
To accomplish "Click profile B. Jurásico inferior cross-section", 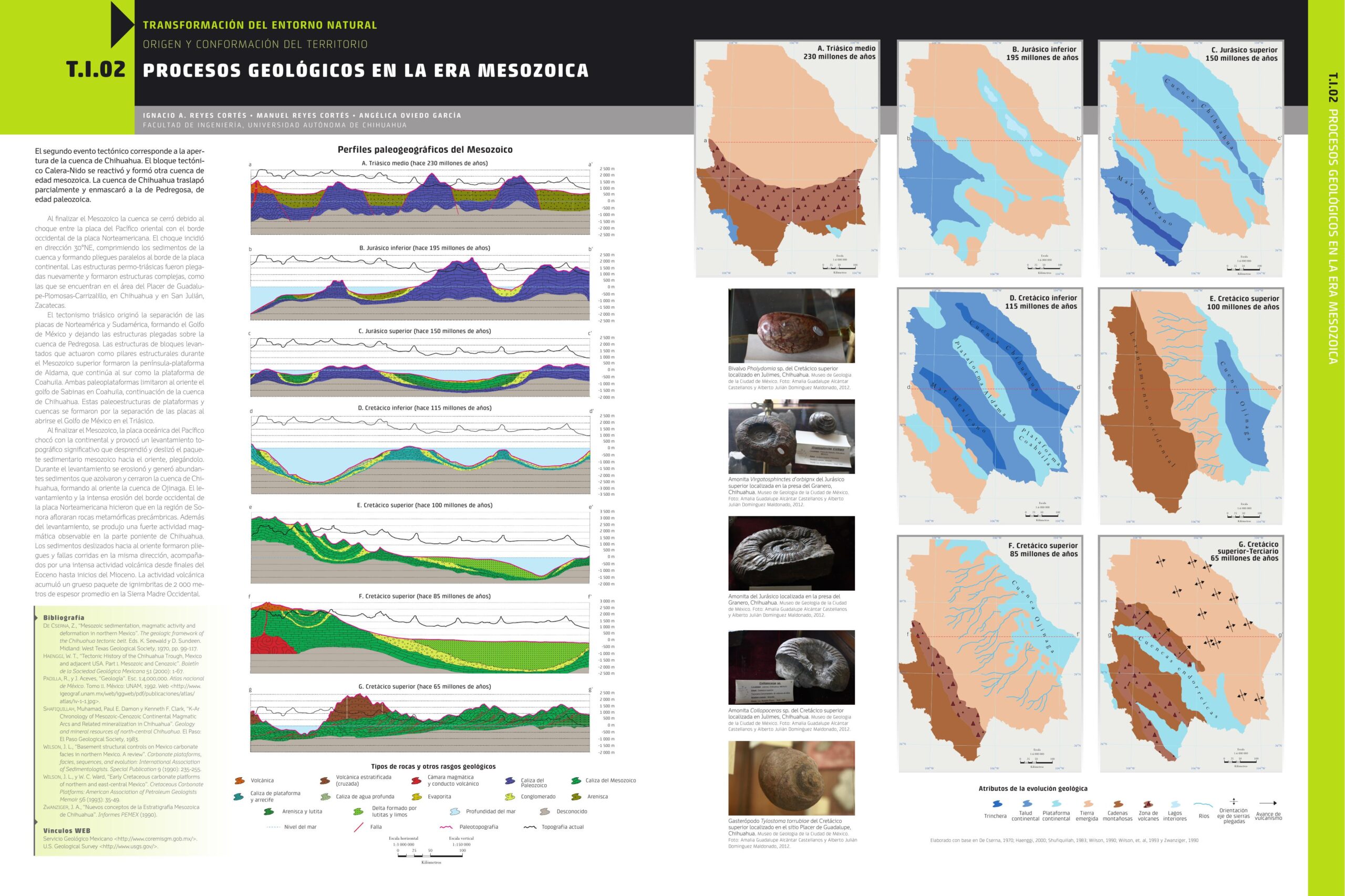I will point(420,286).
